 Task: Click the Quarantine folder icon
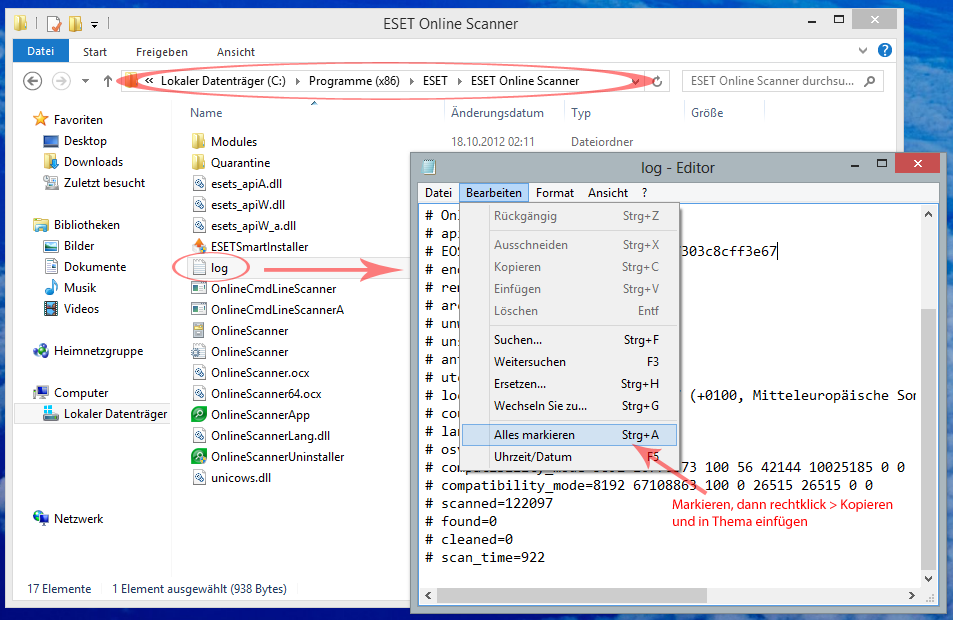(198, 162)
